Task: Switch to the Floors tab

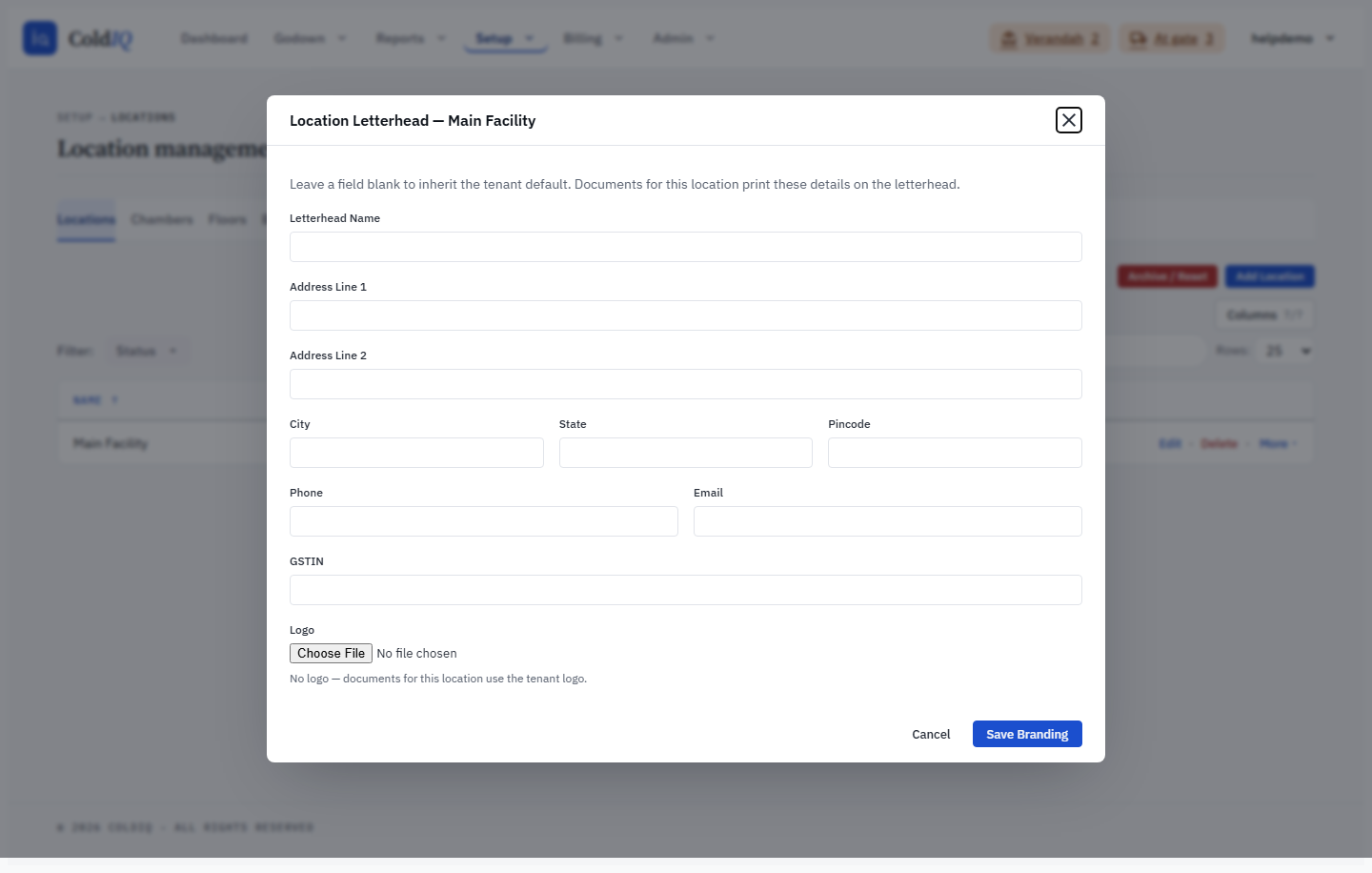Action: click(x=228, y=219)
